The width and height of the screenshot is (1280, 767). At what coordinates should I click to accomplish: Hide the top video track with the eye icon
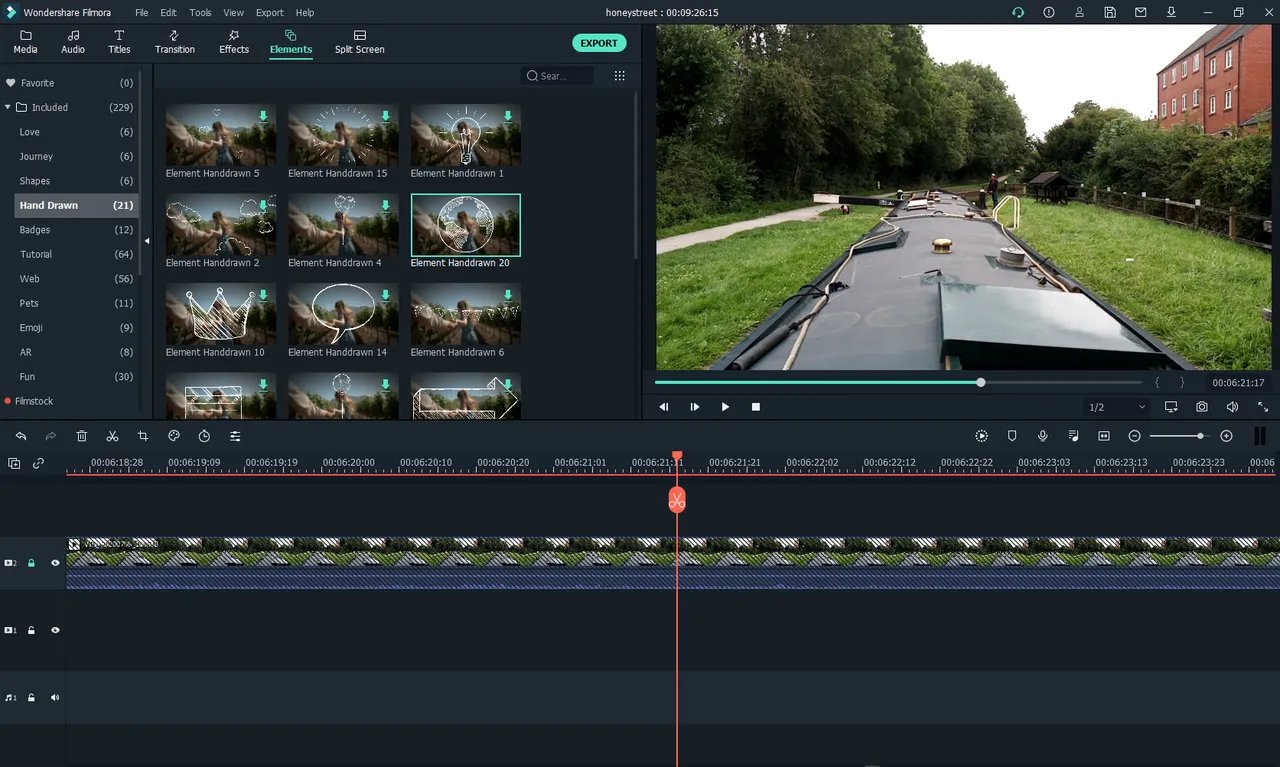[55, 562]
